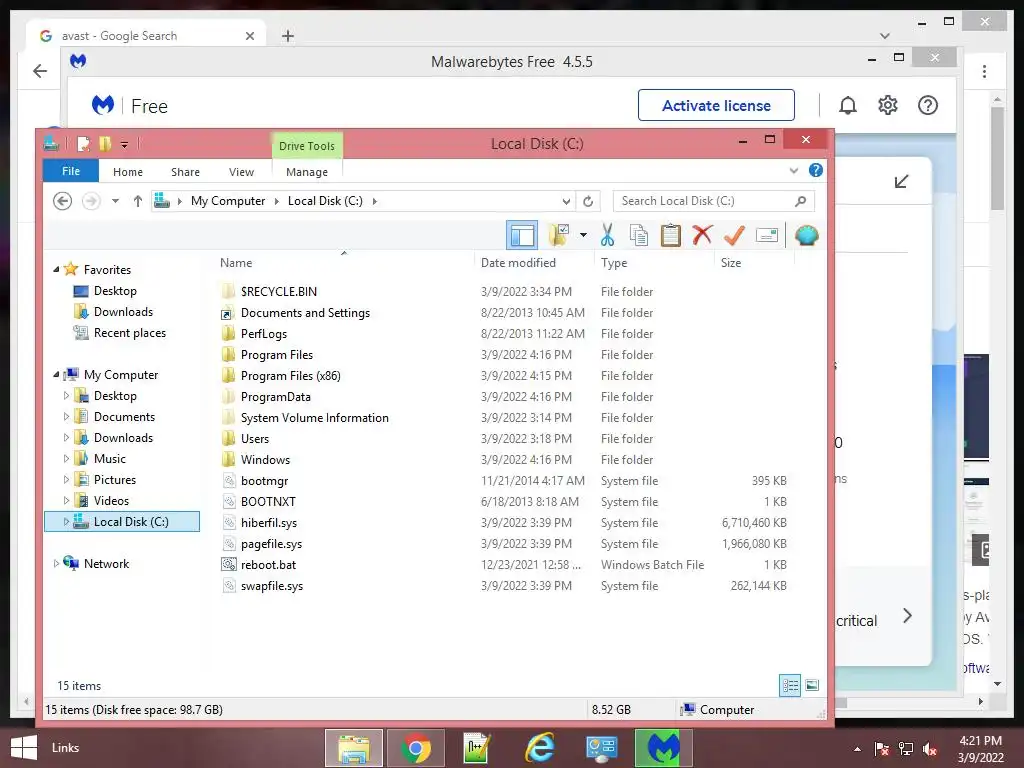Click the Cut scissors icon in Explorer toolbar
Screen dimensions: 1024x768
(607, 235)
